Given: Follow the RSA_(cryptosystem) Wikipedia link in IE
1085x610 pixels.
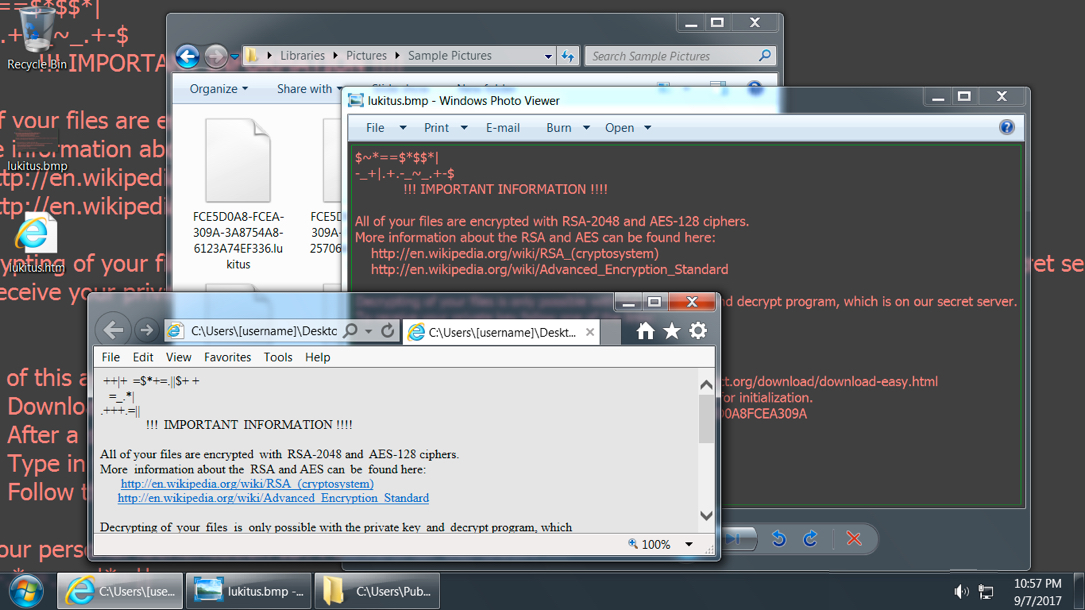Looking at the screenshot, I should click(x=247, y=483).
